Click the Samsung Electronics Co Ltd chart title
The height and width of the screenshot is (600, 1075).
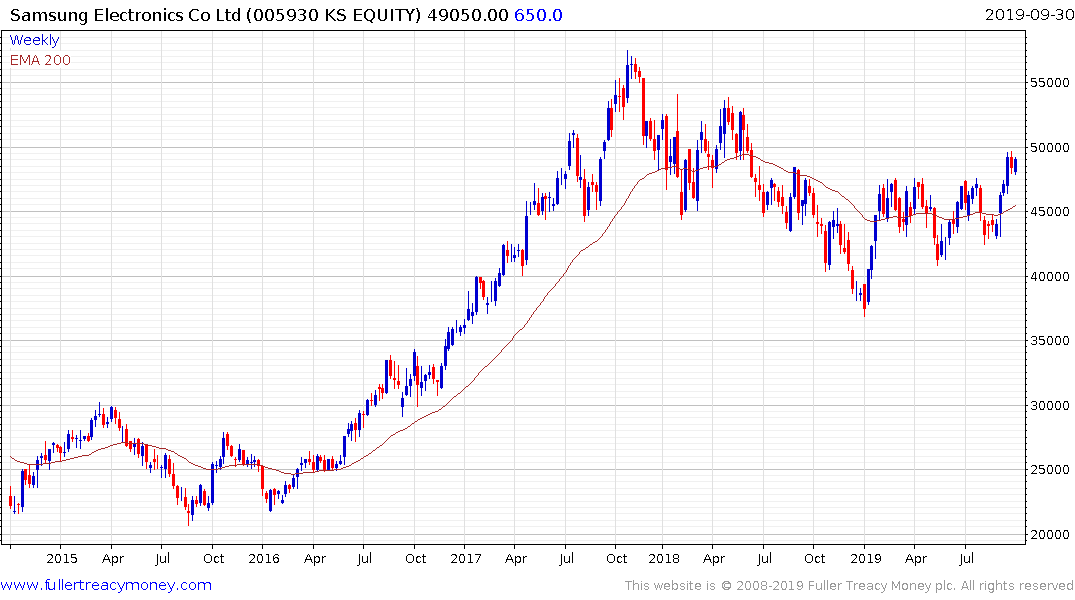pos(215,15)
